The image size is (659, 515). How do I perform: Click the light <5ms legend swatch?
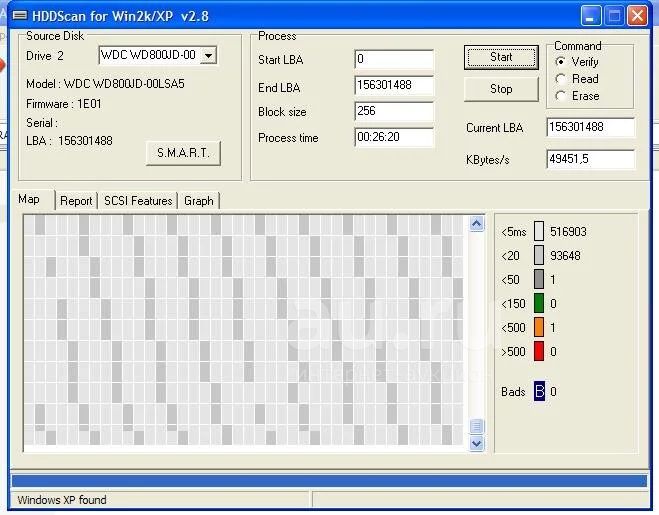point(539,231)
